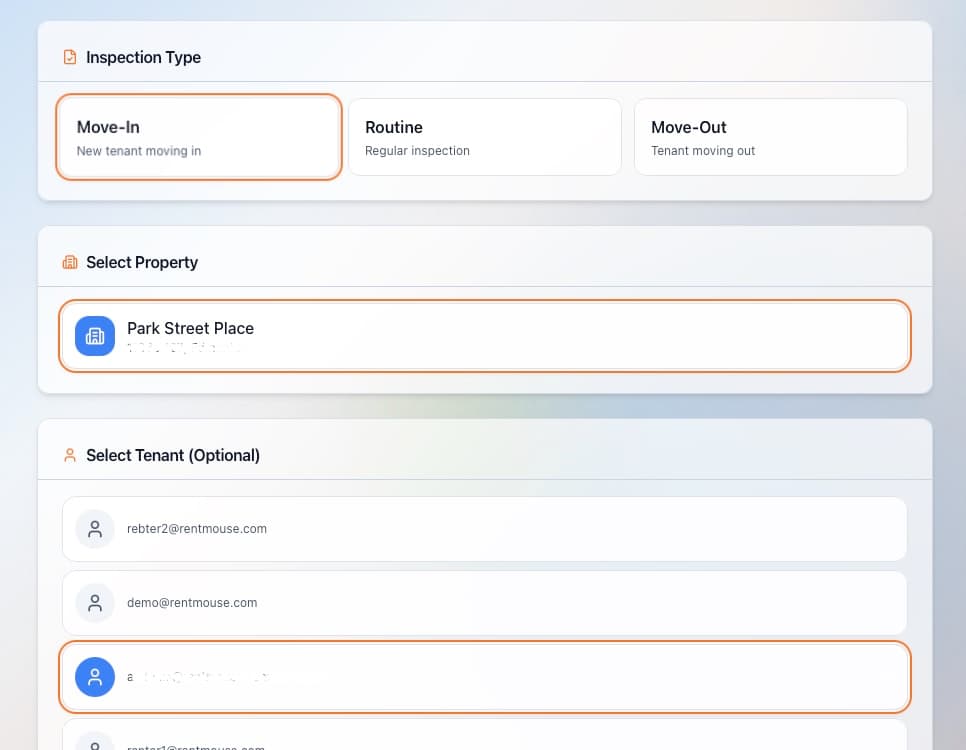The image size is (966, 750).
Task: Click the building icon beside Select Property
Action: point(69,262)
